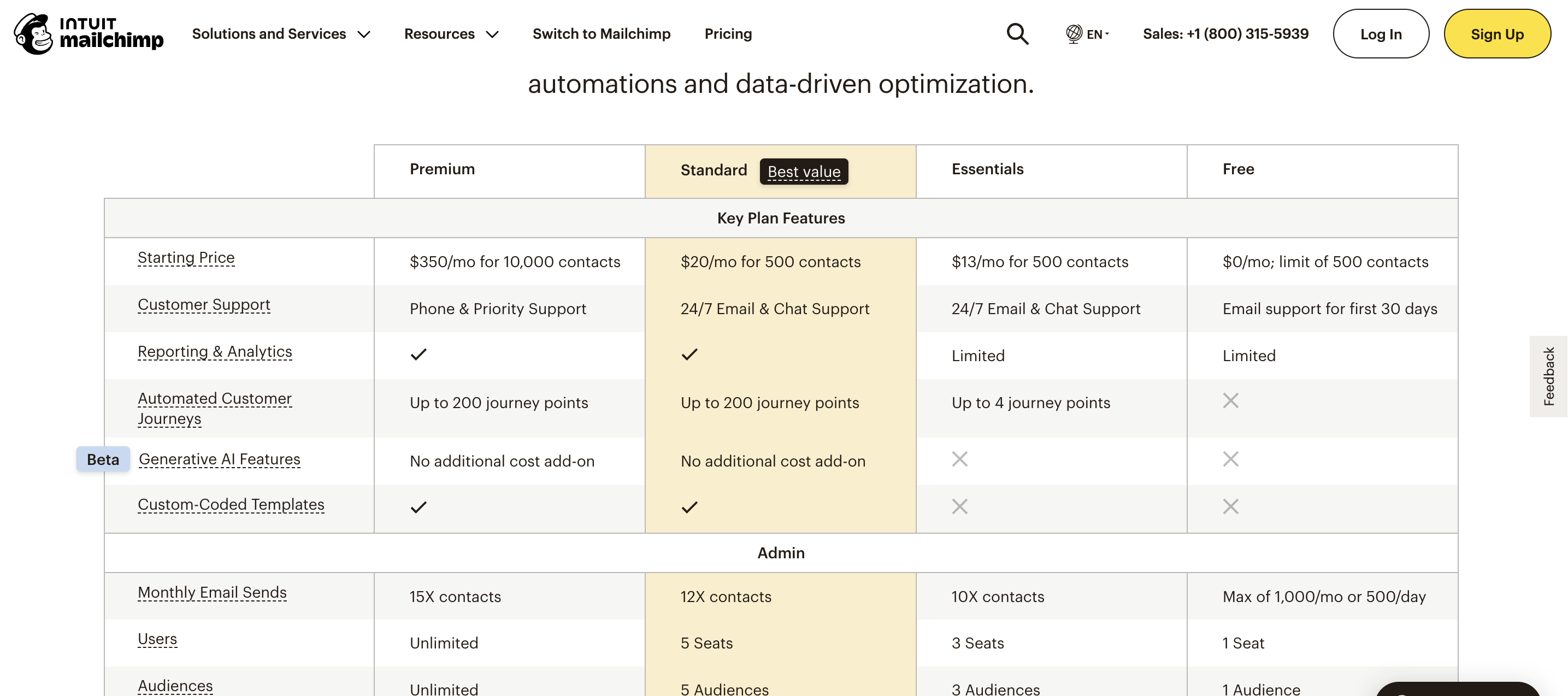The width and height of the screenshot is (1568, 696).
Task: Click the globe language icon
Action: pyautogui.click(x=1074, y=33)
